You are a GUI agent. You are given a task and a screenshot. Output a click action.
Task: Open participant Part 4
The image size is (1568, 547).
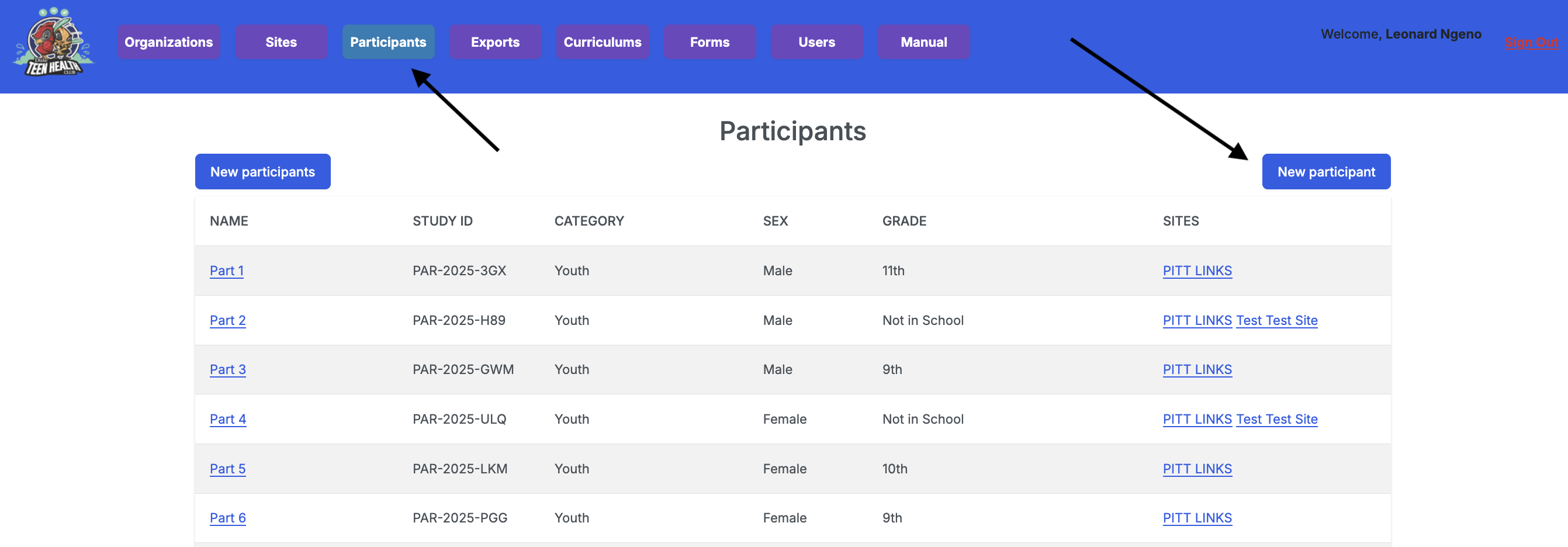228,419
